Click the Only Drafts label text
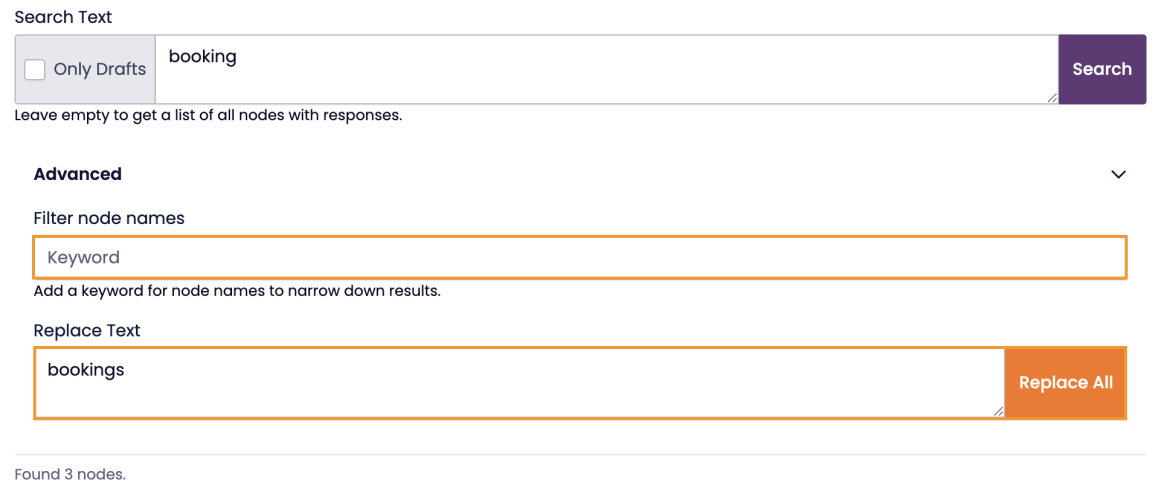The image size is (1161, 500). tap(100, 69)
